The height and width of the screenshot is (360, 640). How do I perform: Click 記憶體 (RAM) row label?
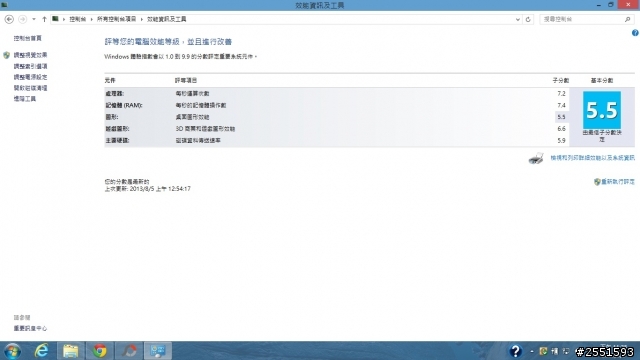(x=124, y=105)
